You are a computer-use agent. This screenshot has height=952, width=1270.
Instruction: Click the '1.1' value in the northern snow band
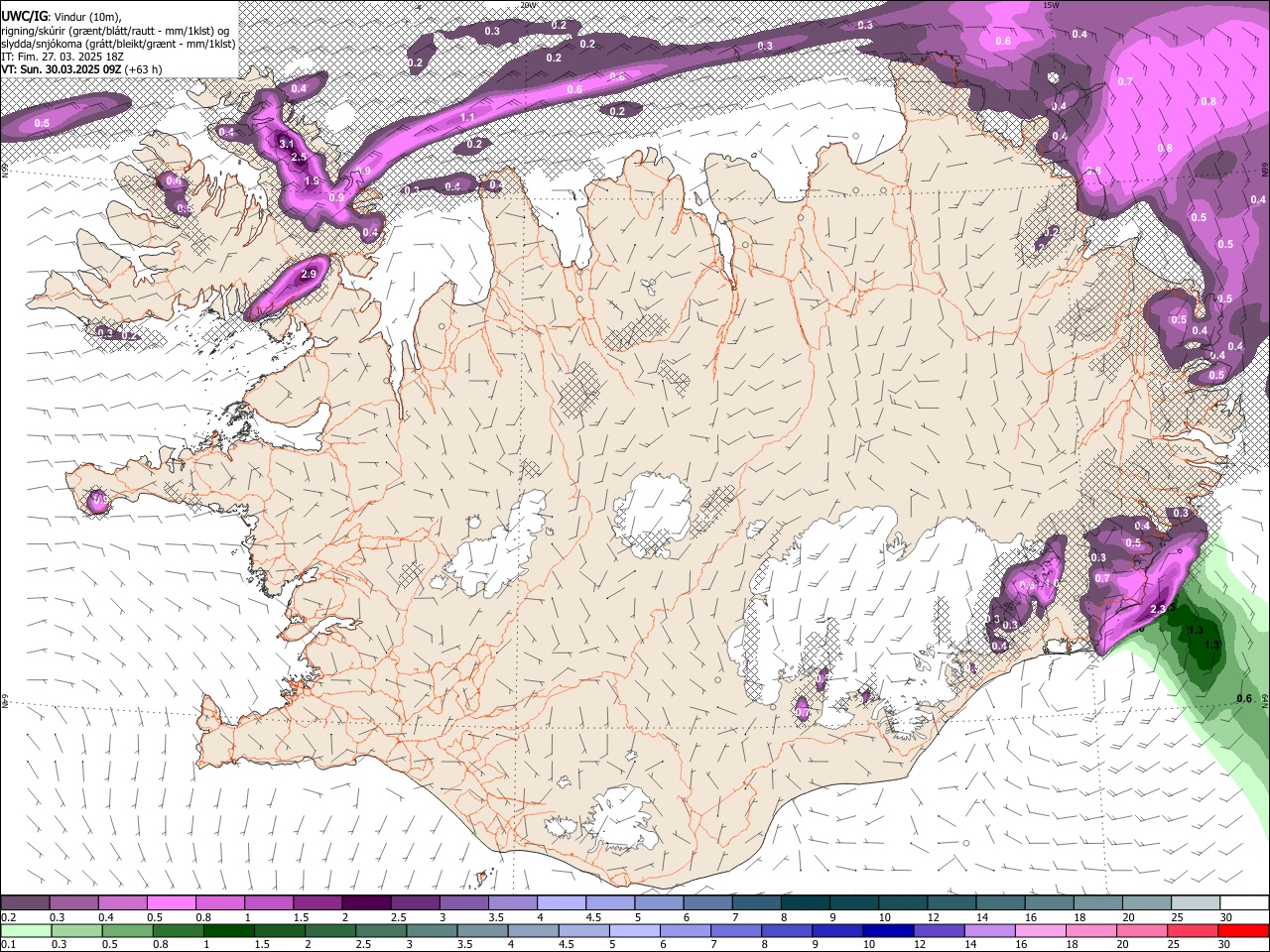click(467, 117)
